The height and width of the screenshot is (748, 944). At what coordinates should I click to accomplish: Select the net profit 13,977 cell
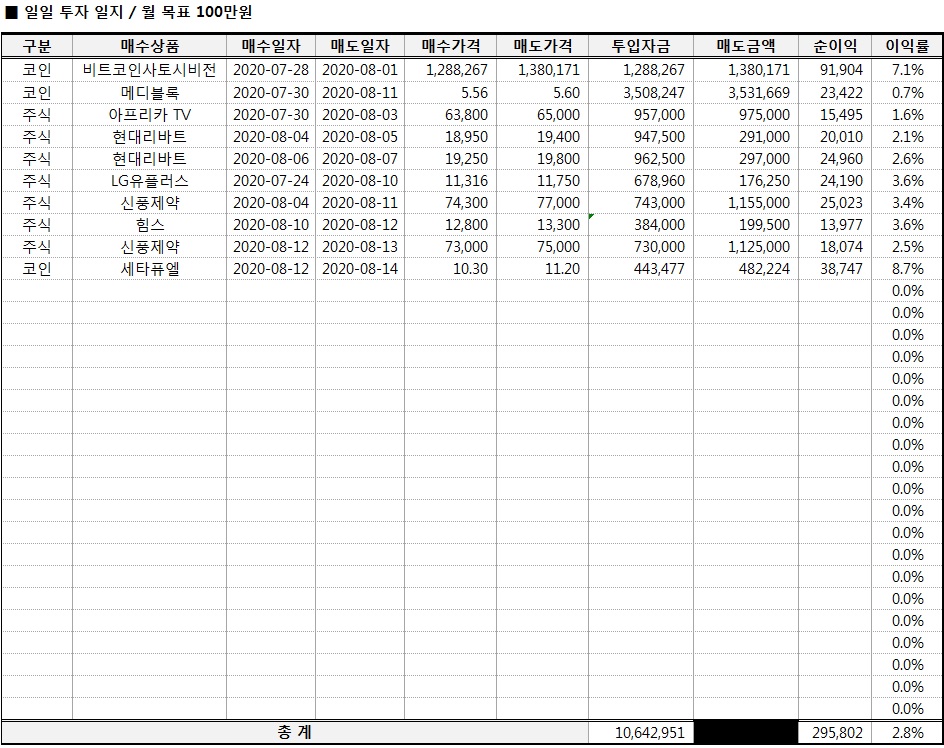pos(835,225)
